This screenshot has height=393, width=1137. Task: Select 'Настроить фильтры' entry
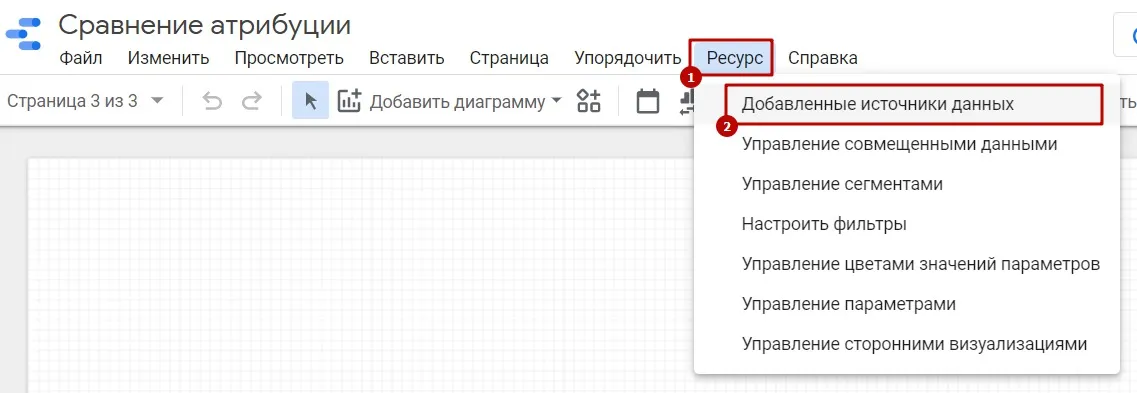(x=906, y=224)
